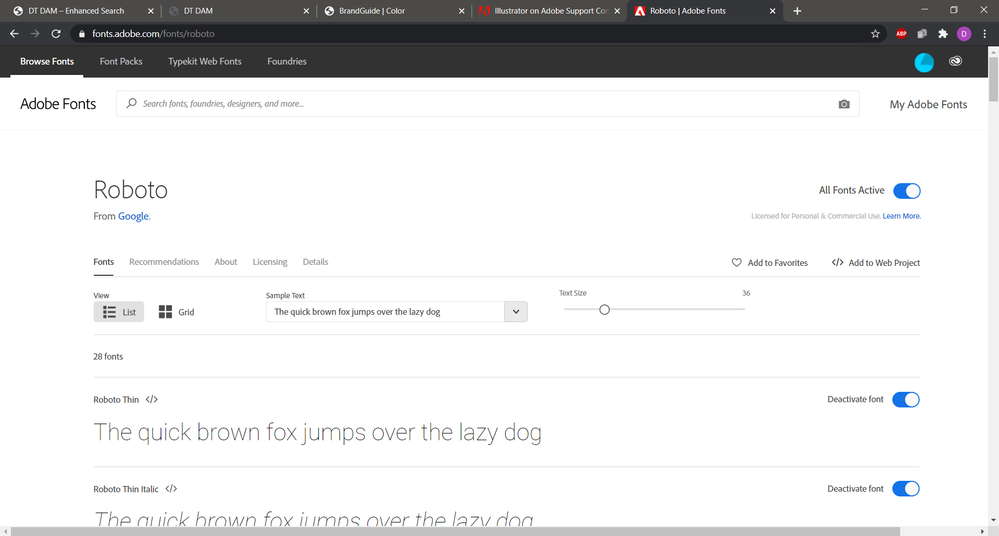The image size is (999, 536).
Task: Click the Text Size slider handle
Action: tap(605, 309)
